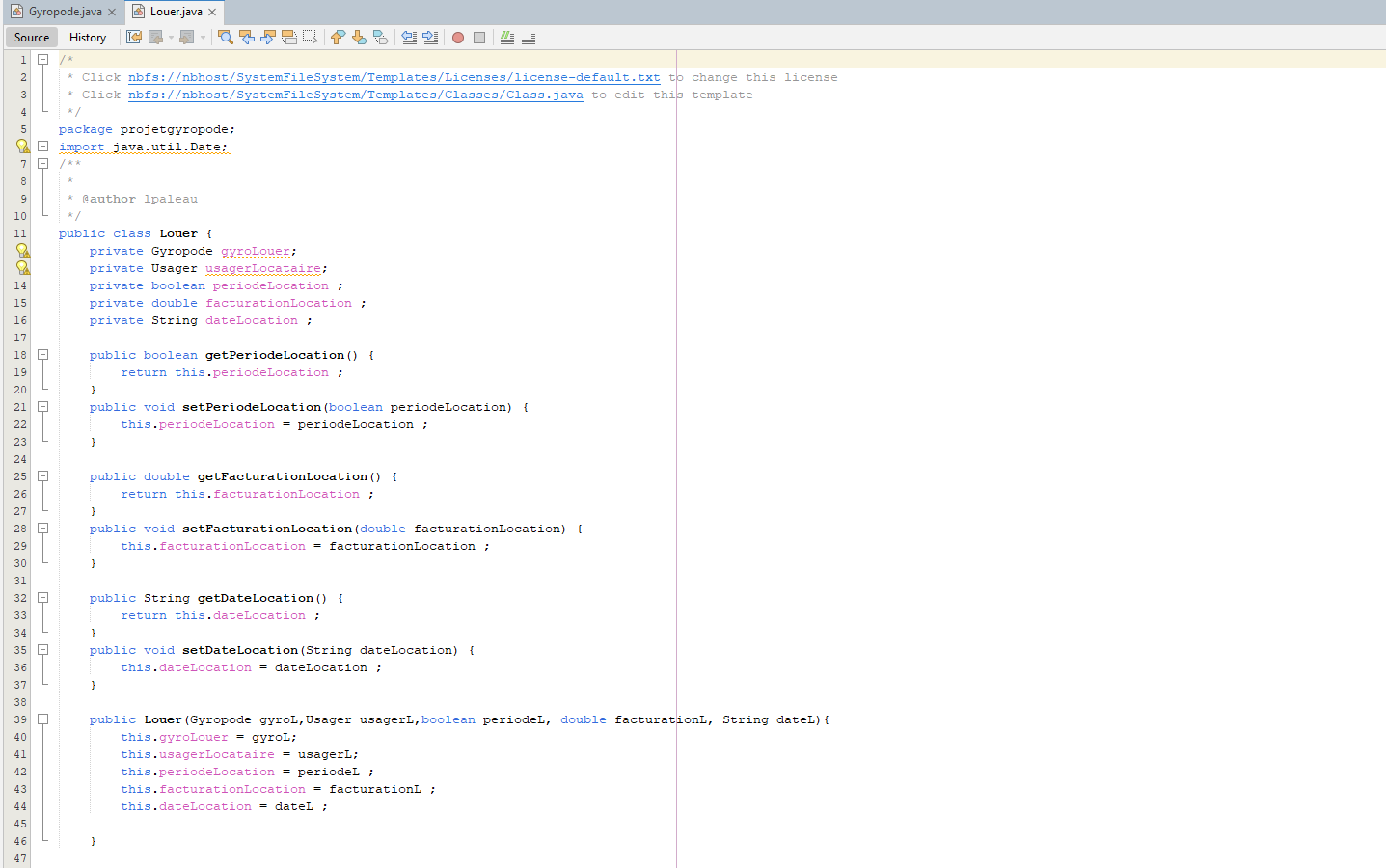Image resolution: width=1386 pixels, height=868 pixels.
Task: Select the Louer.java tab
Action: tap(176, 12)
